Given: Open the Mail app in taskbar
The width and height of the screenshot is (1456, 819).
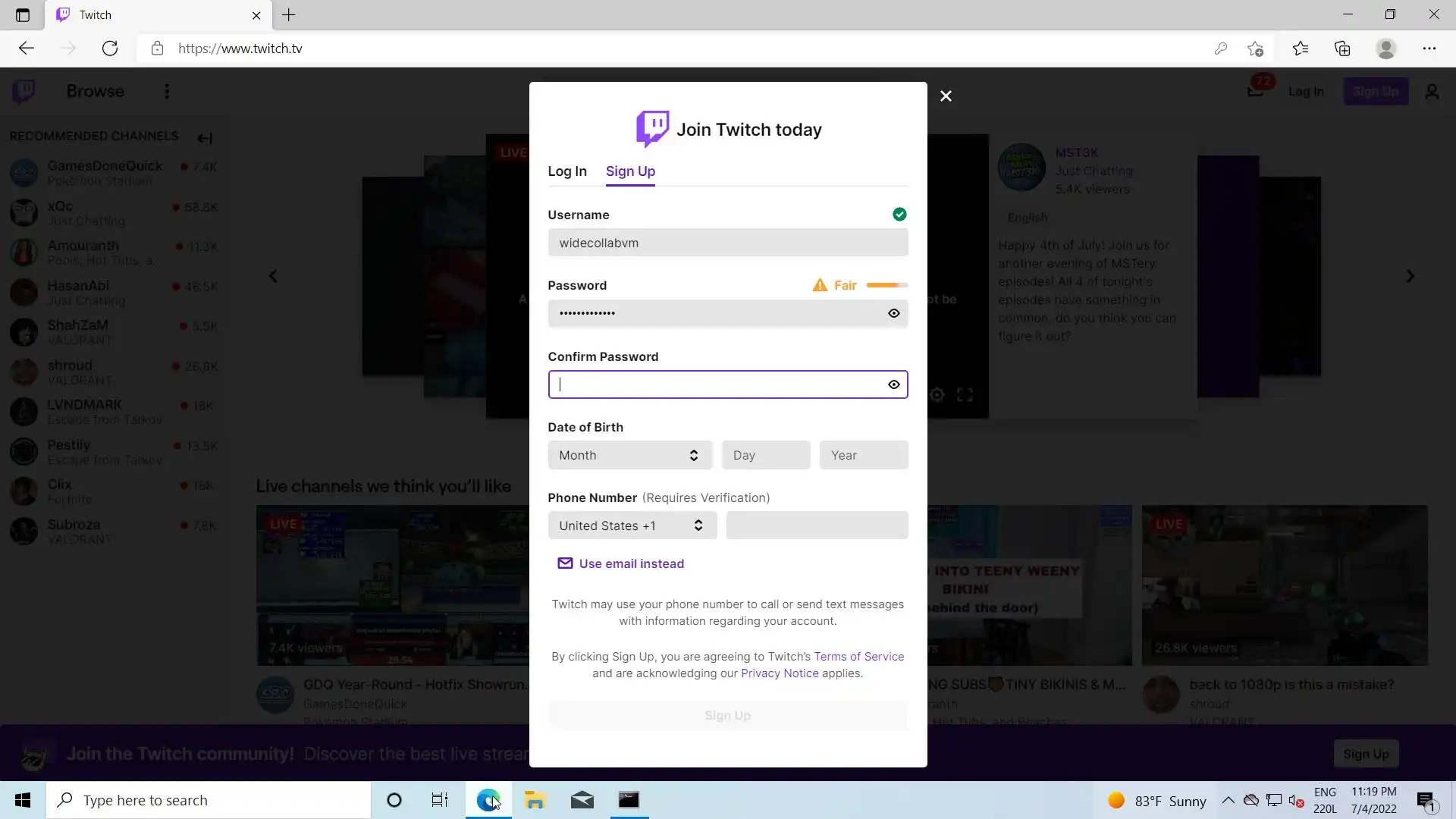Looking at the screenshot, I should coord(582,800).
